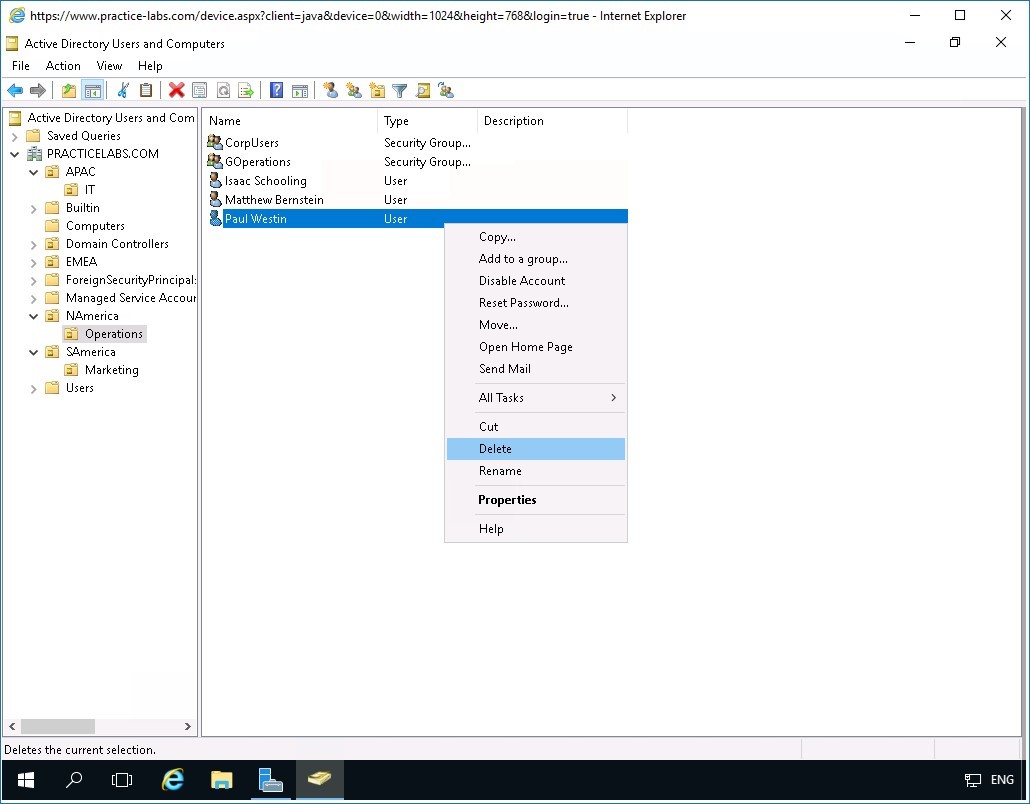Open File Explorer from the taskbar
The width and height of the screenshot is (1030, 804).
pyautogui.click(x=221, y=780)
